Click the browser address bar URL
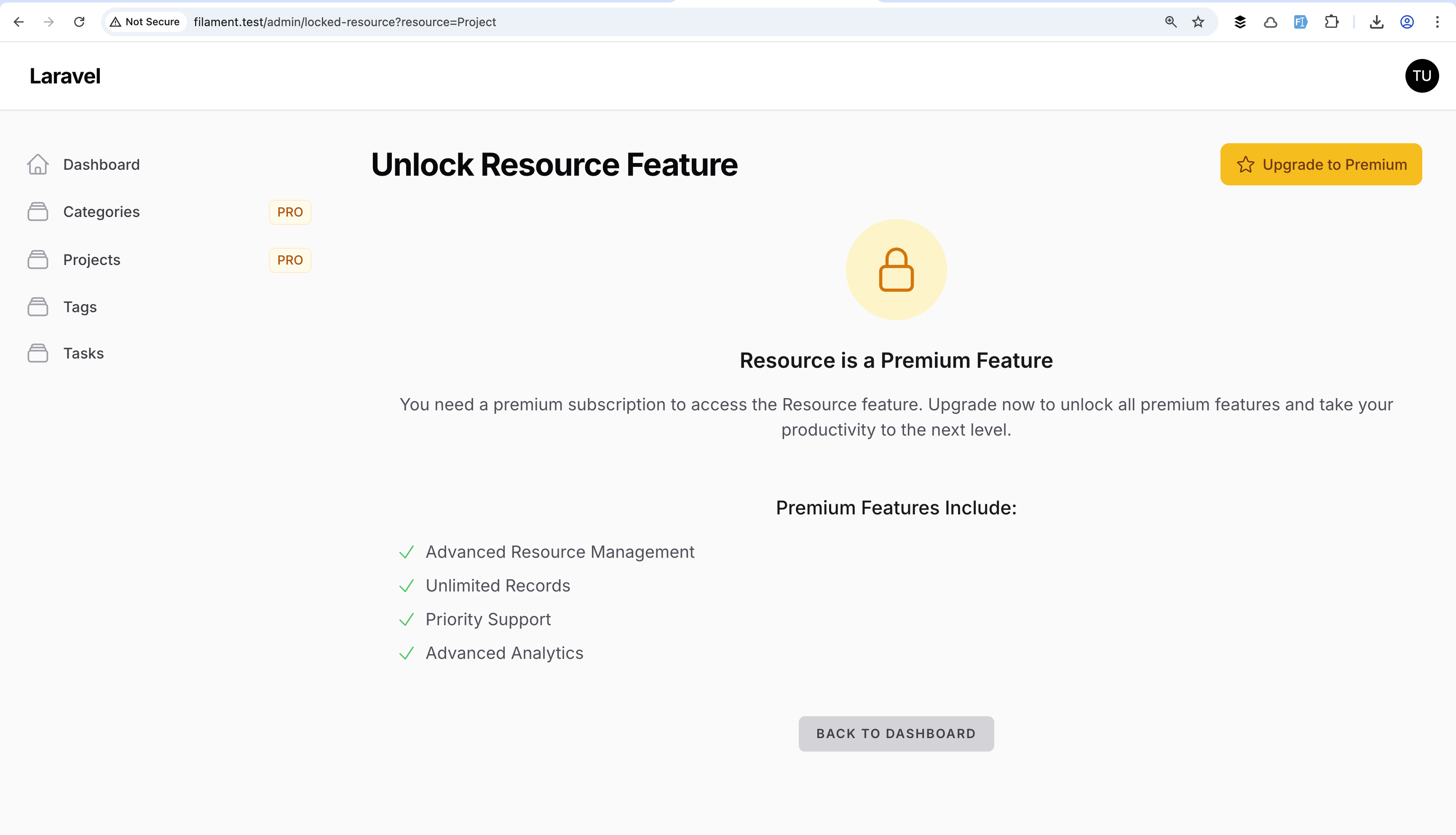The height and width of the screenshot is (835, 1456). [x=344, y=22]
